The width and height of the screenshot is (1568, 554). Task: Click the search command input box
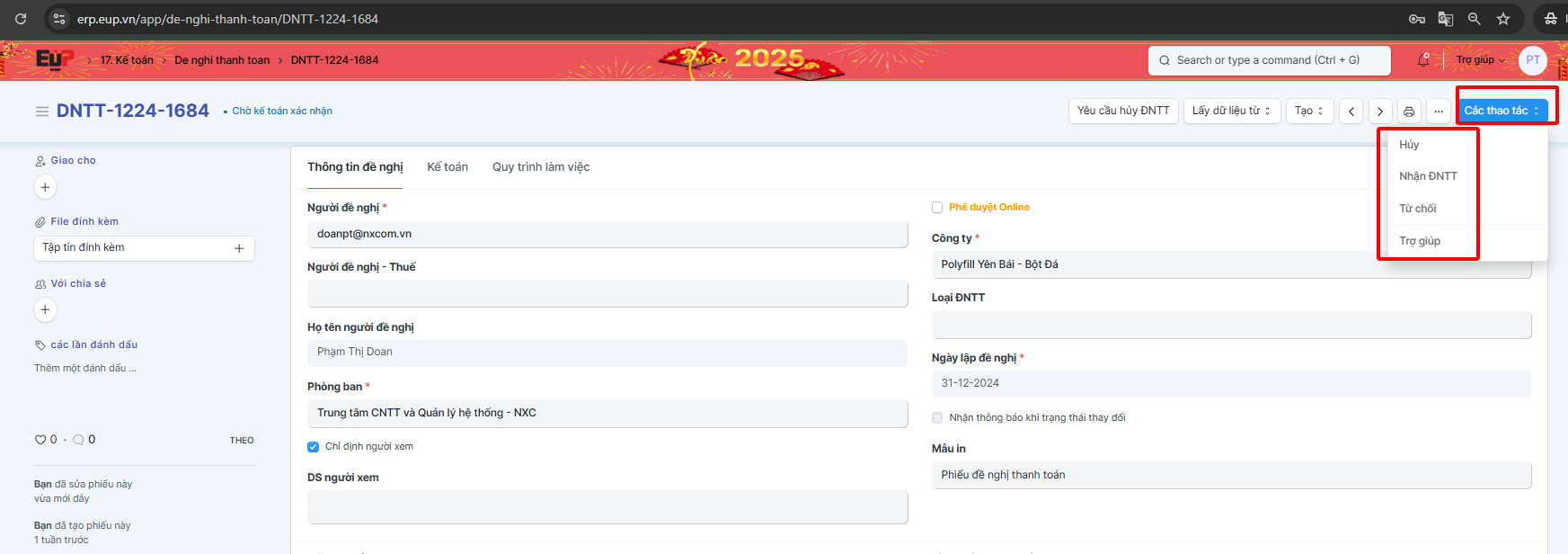1269,60
